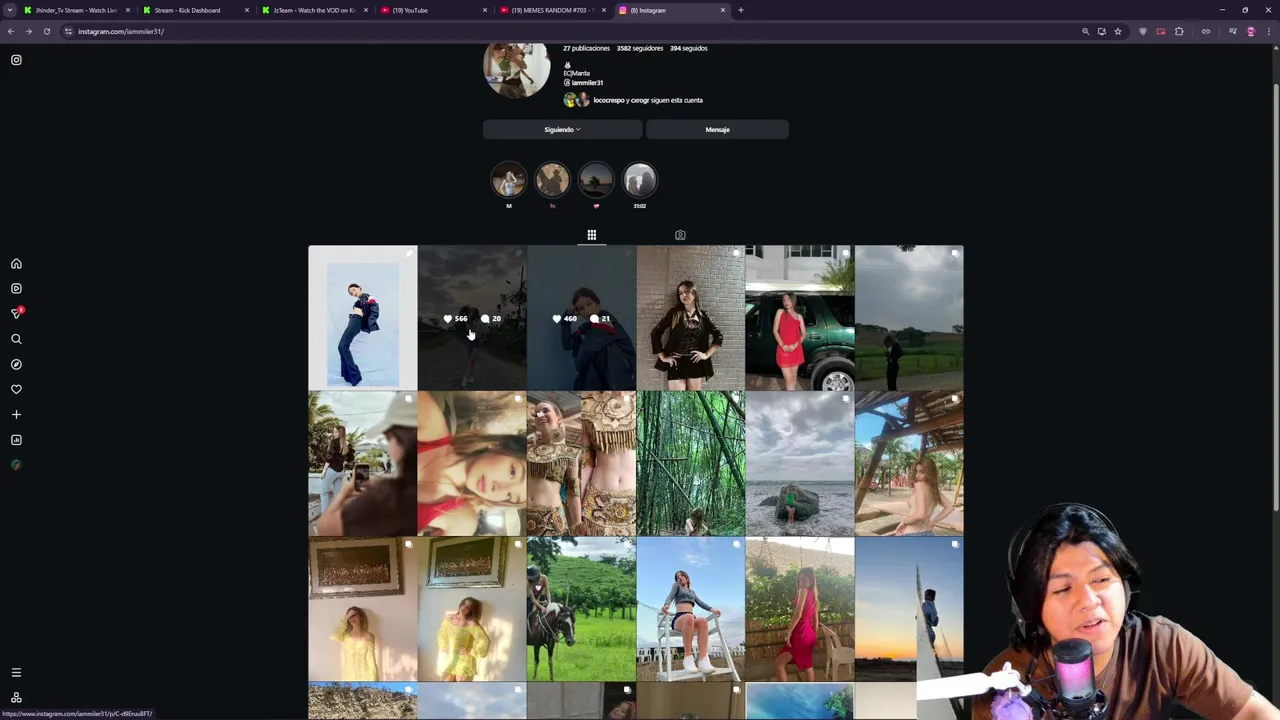Click the zoom magnifier icon in address bar

(x=1085, y=31)
